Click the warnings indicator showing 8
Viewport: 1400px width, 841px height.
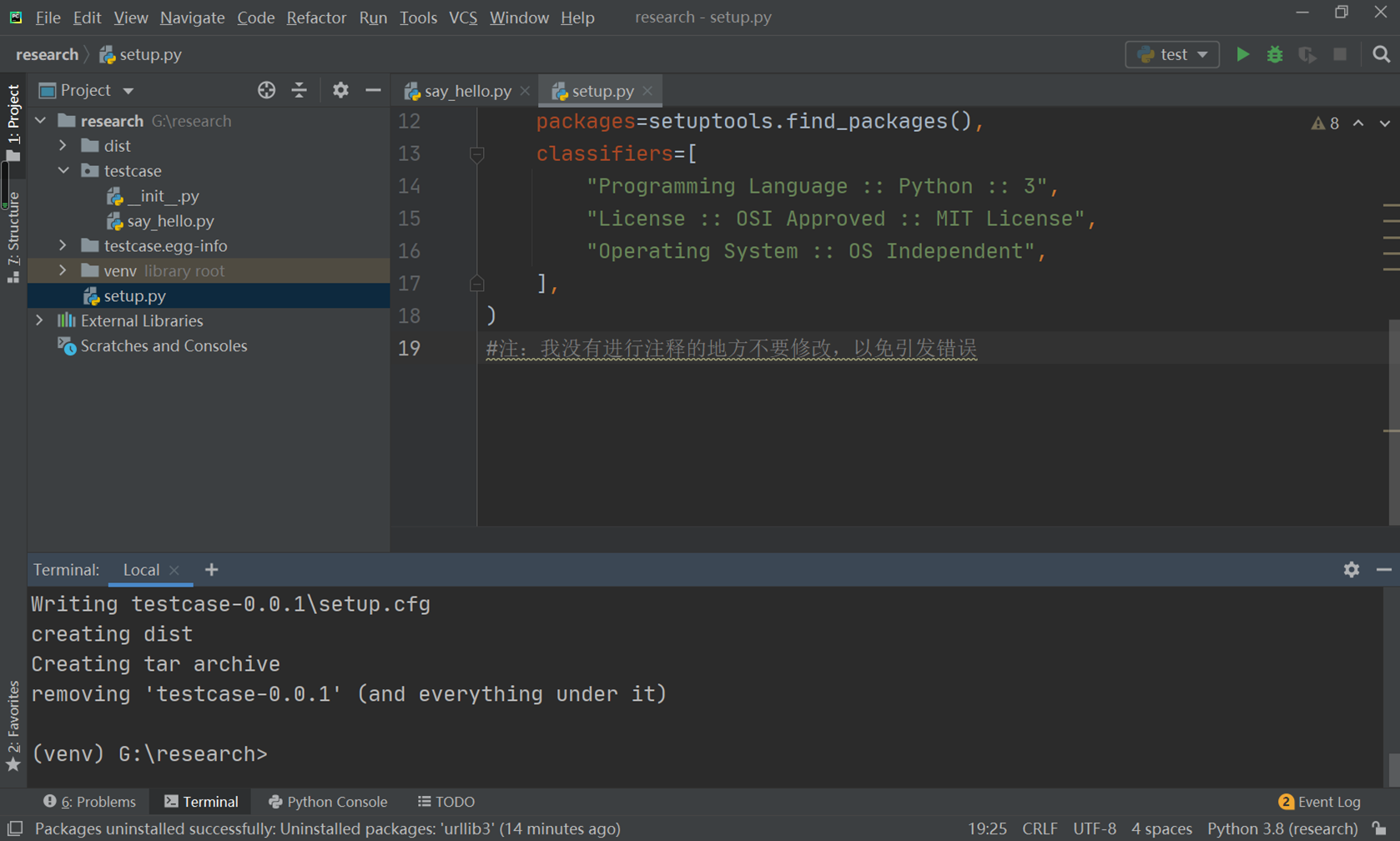click(x=1325, y=123)
